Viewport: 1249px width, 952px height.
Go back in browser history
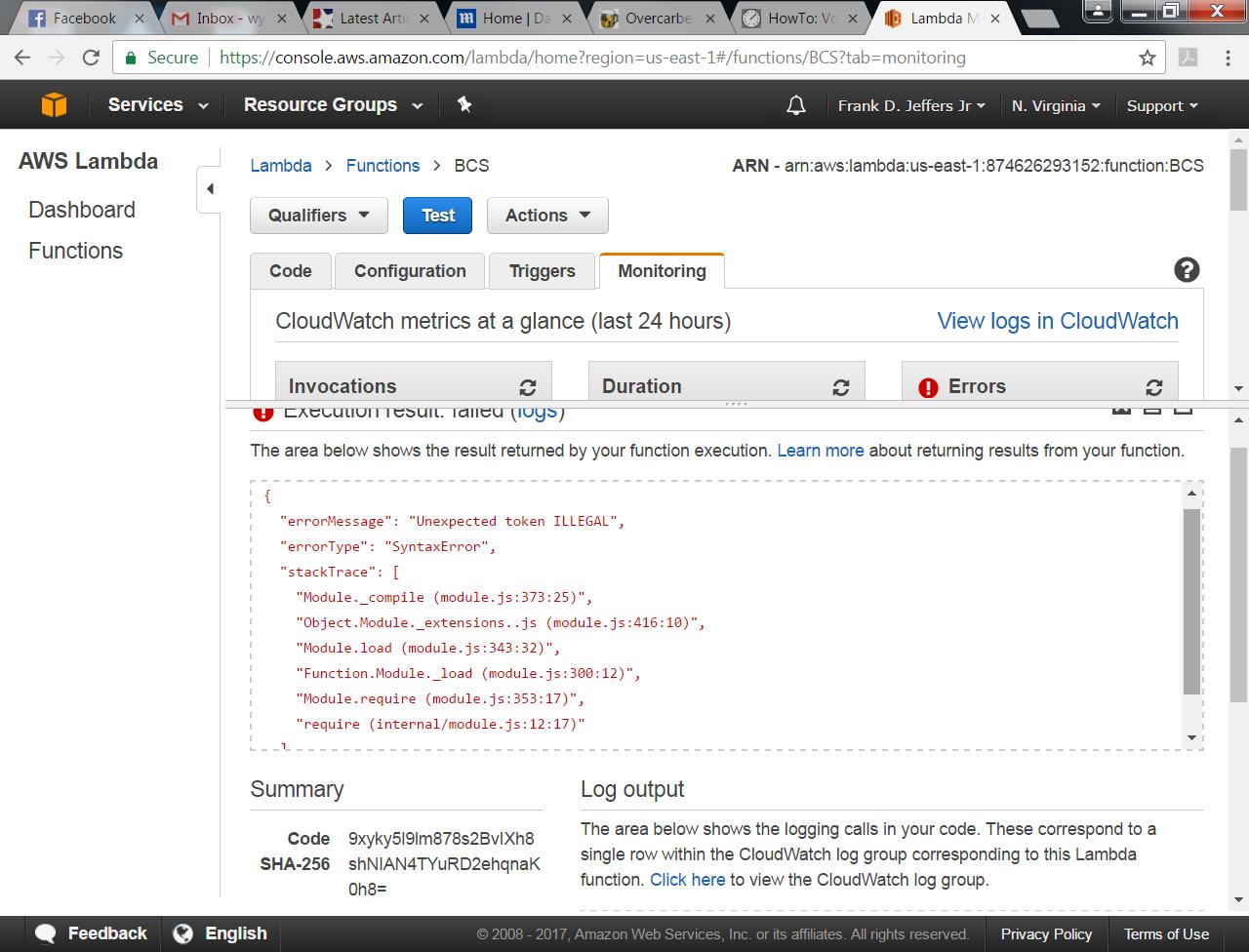[23, 58]
